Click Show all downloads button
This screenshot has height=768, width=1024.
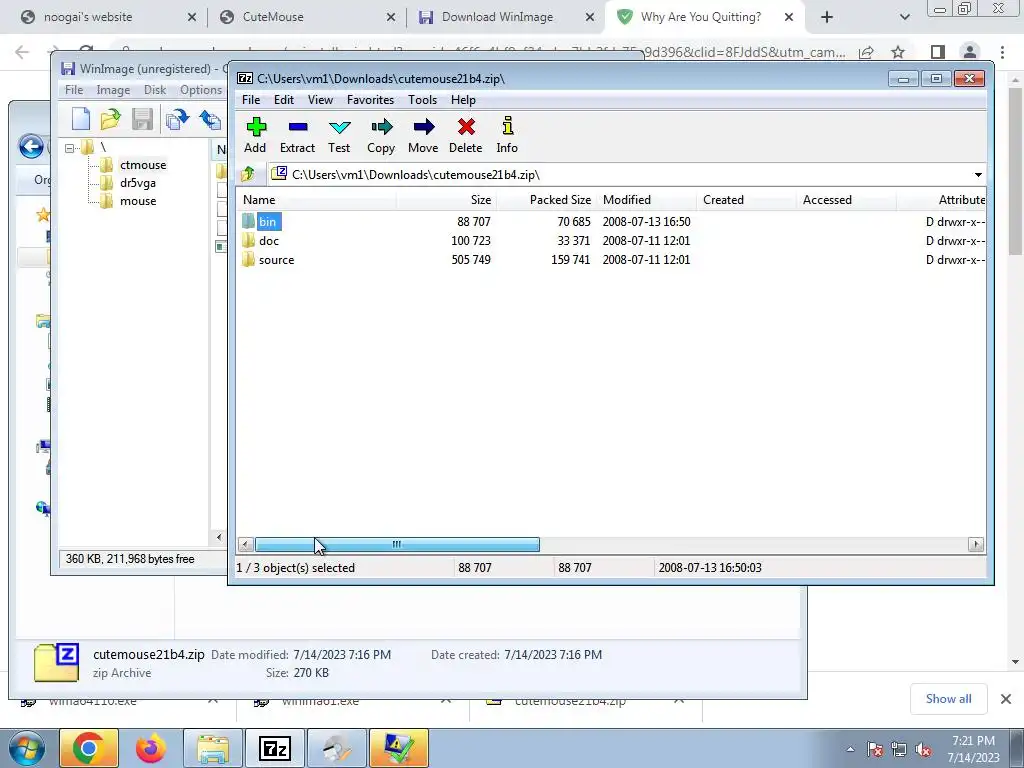tap(948, 699)
